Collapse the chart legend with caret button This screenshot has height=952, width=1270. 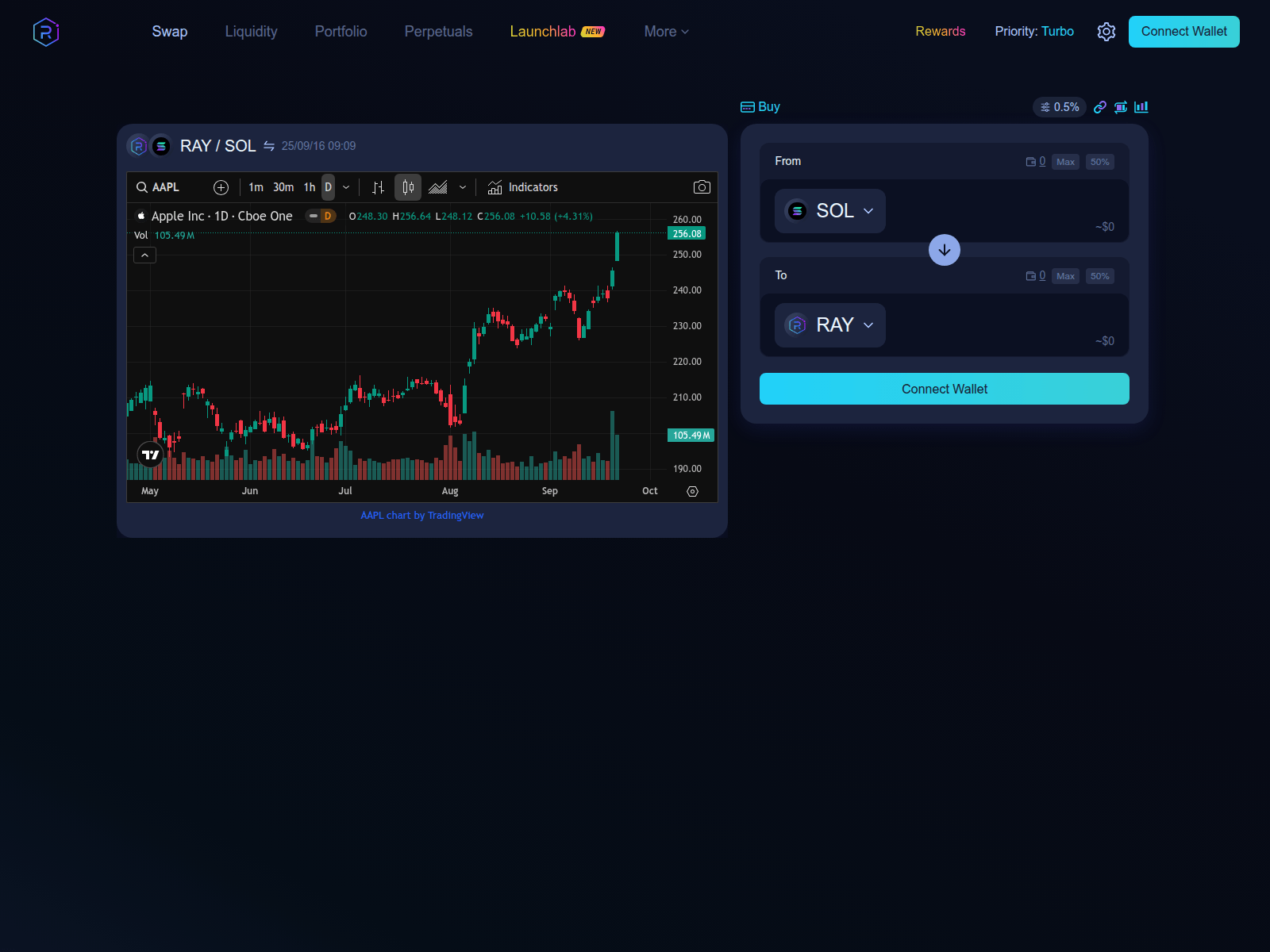(144, 255)
